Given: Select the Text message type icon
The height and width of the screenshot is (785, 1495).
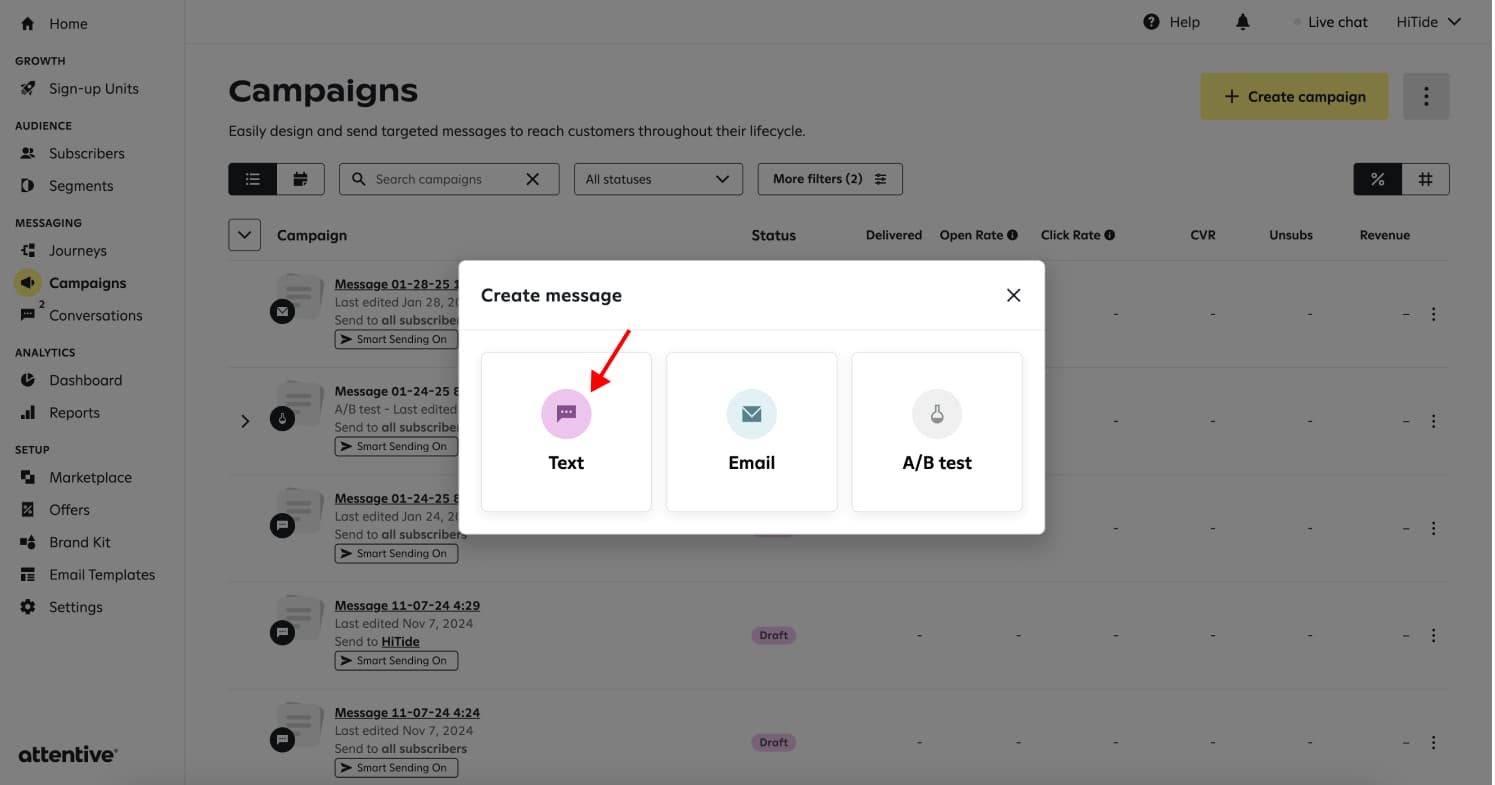Looking at the screenshot, I should [566, 414].
